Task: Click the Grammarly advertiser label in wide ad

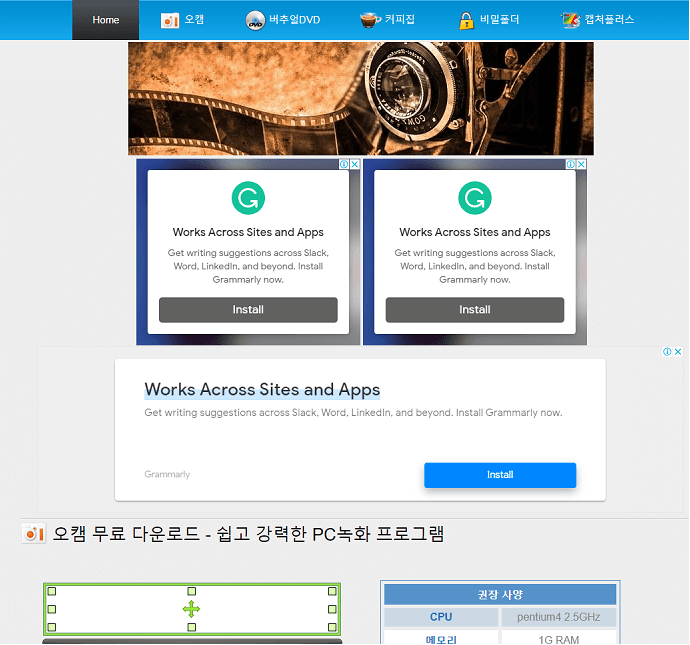Action: point(167,474)
